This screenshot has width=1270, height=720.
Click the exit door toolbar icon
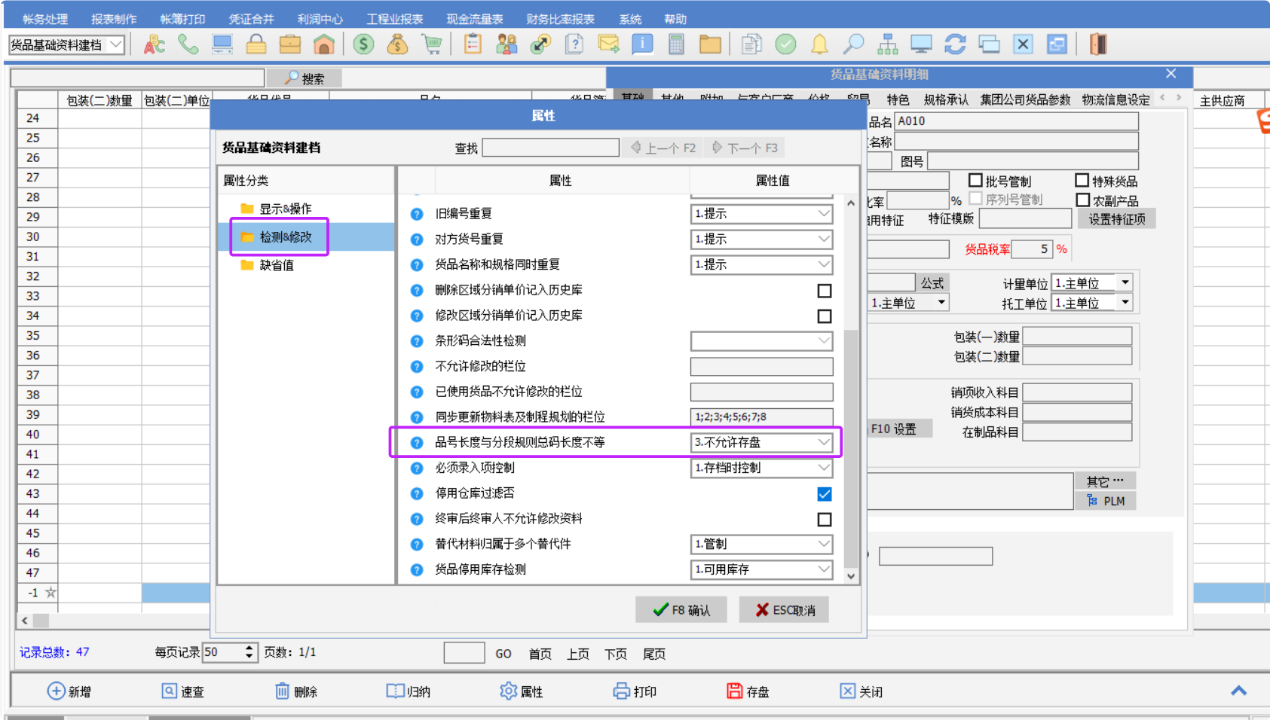click(x=1098, y=44)
